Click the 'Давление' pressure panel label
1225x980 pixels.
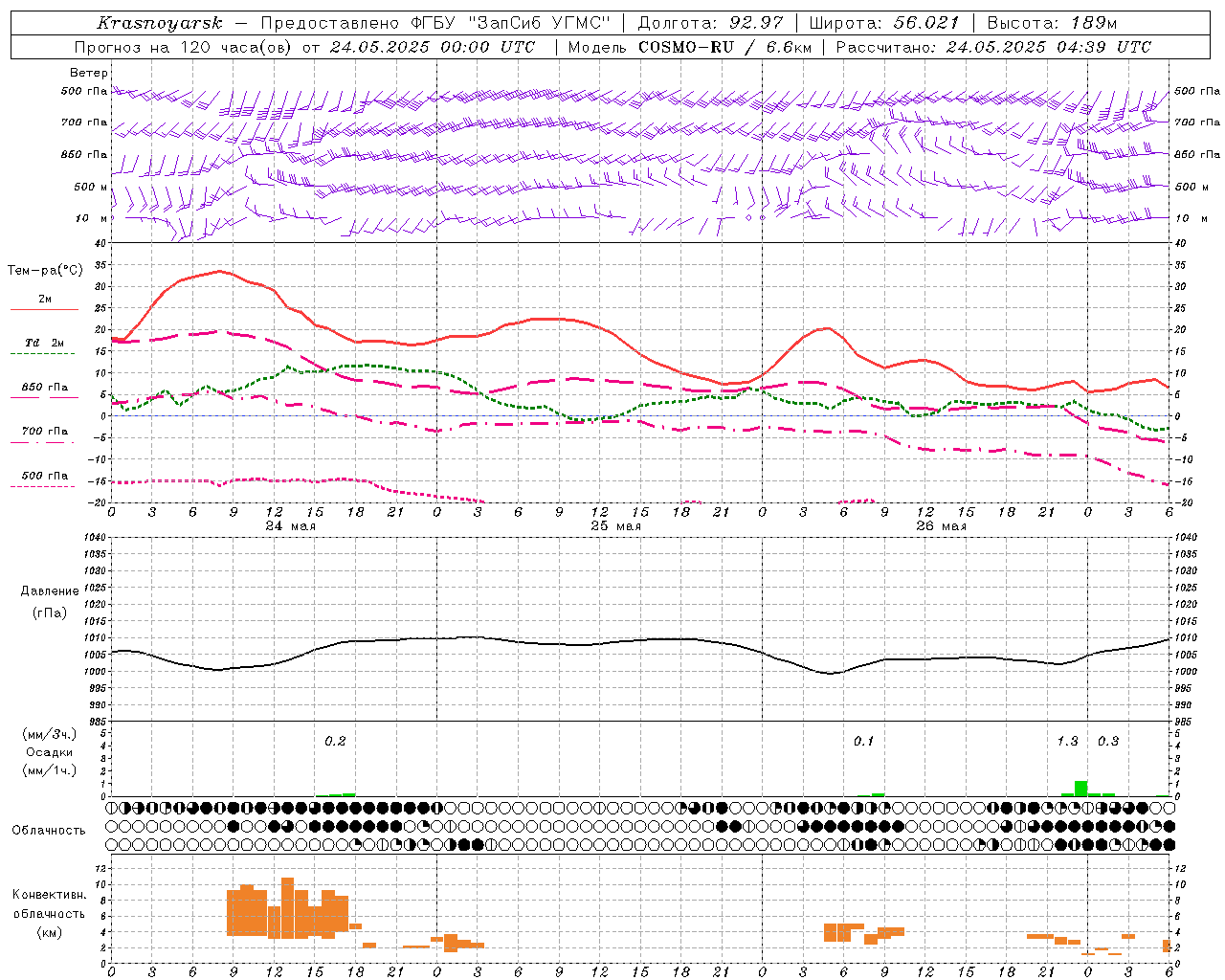pos(50,591)
